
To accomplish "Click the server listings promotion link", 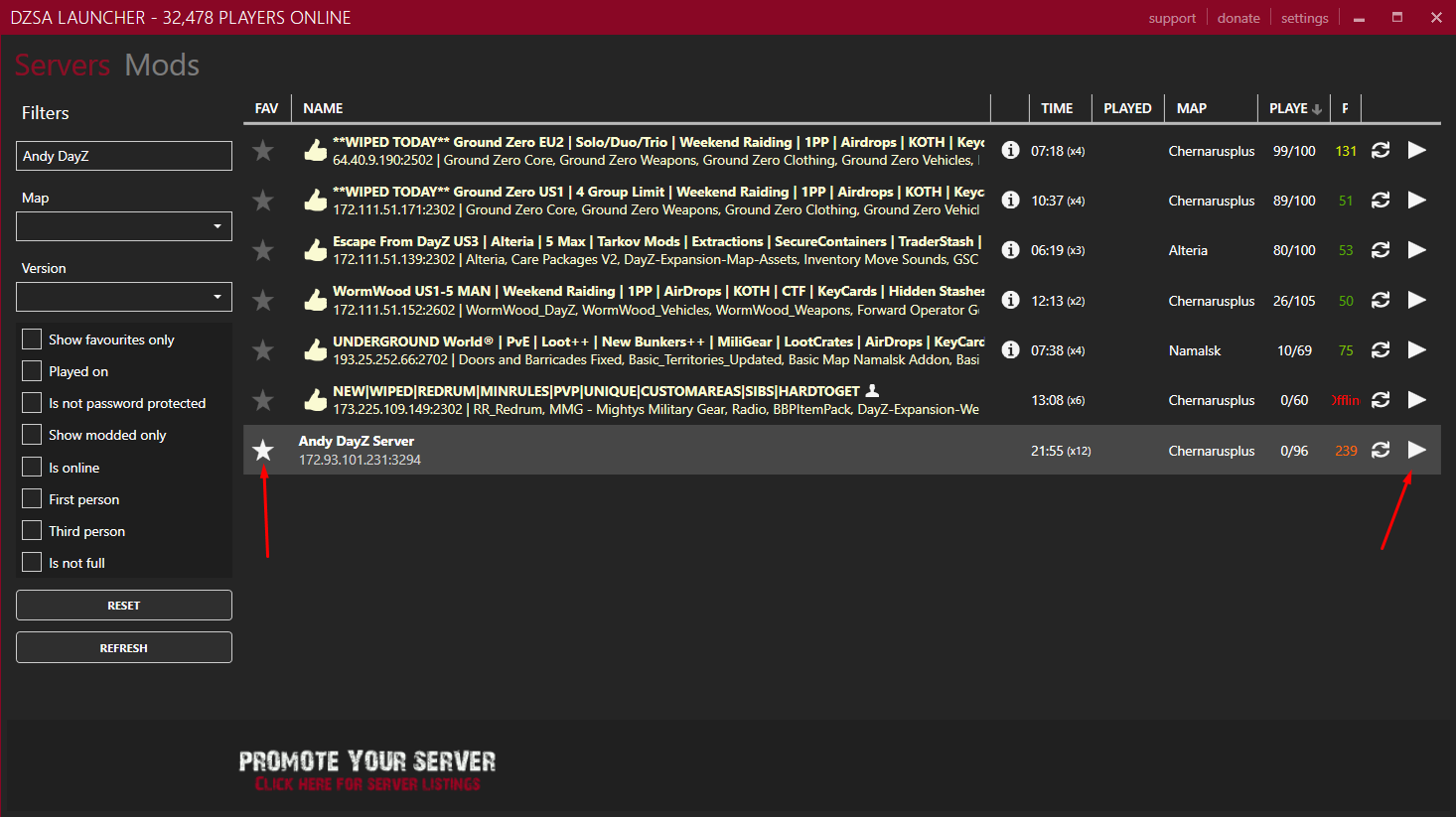I will (366, 784).
